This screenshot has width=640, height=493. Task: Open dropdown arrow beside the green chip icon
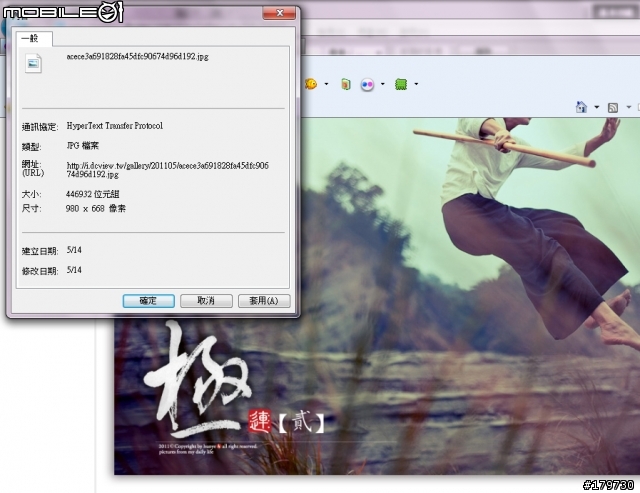[416, 84]
